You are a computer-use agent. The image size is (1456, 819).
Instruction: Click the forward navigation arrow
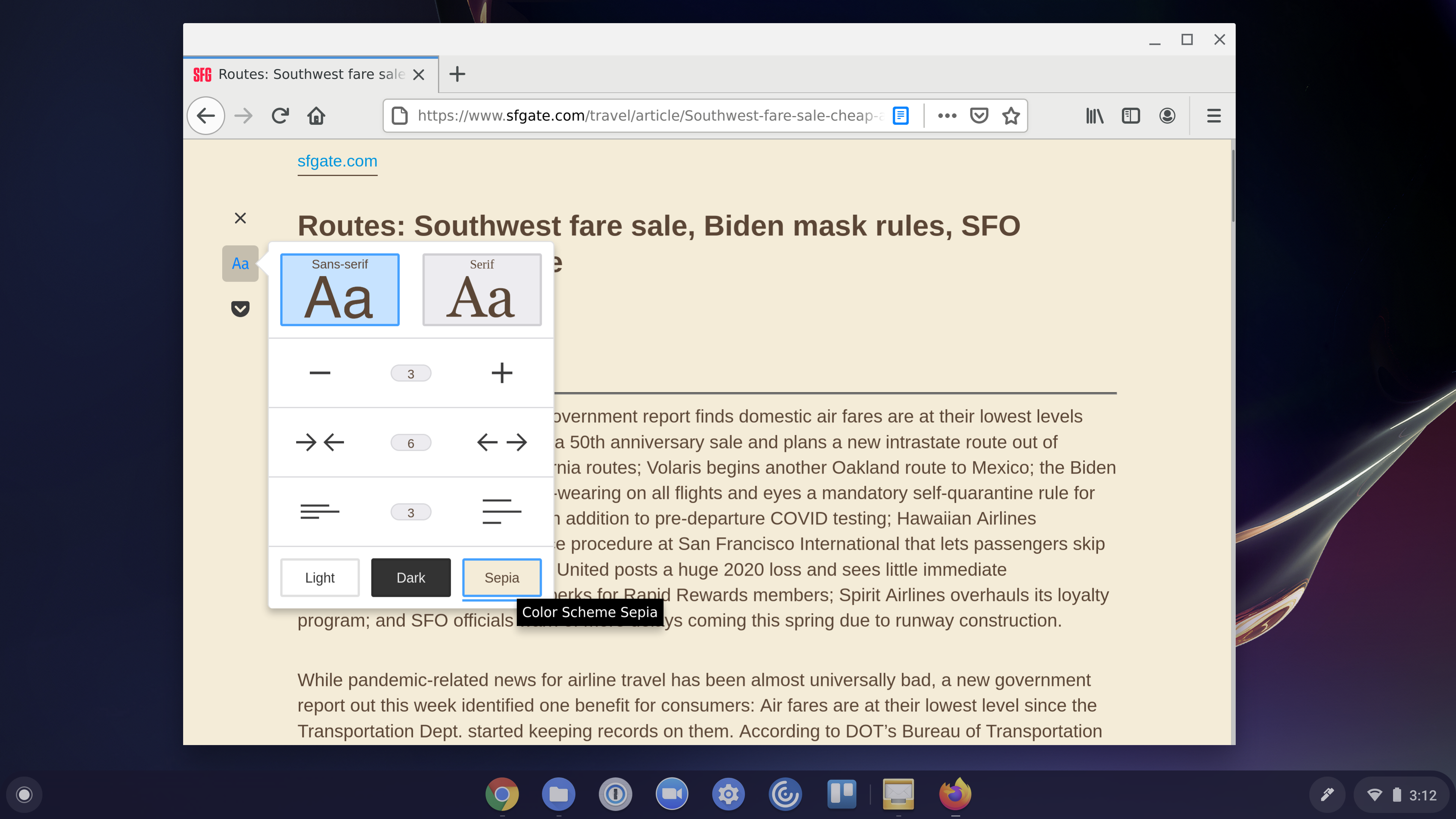tap(243, 116)
